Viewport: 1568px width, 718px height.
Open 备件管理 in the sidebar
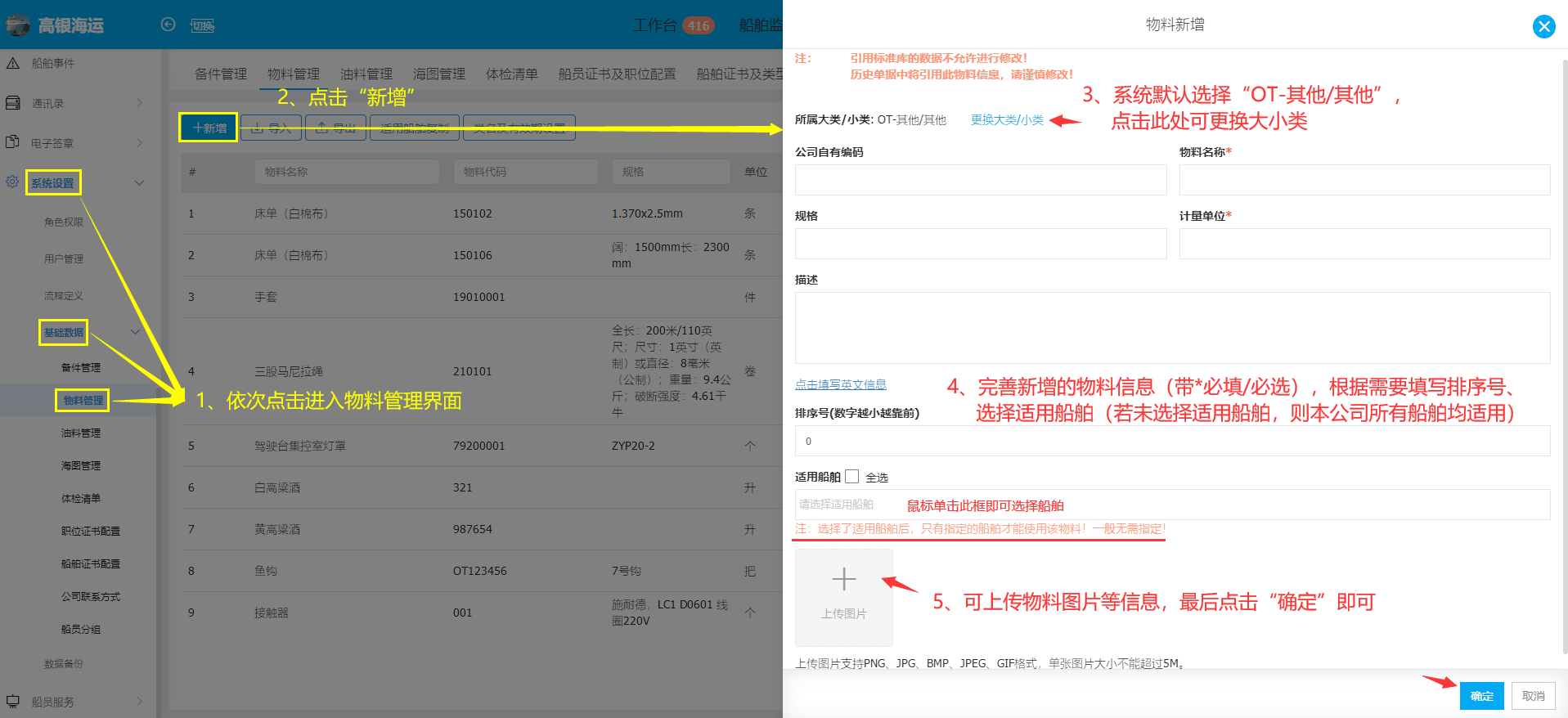tap(81, 368)
